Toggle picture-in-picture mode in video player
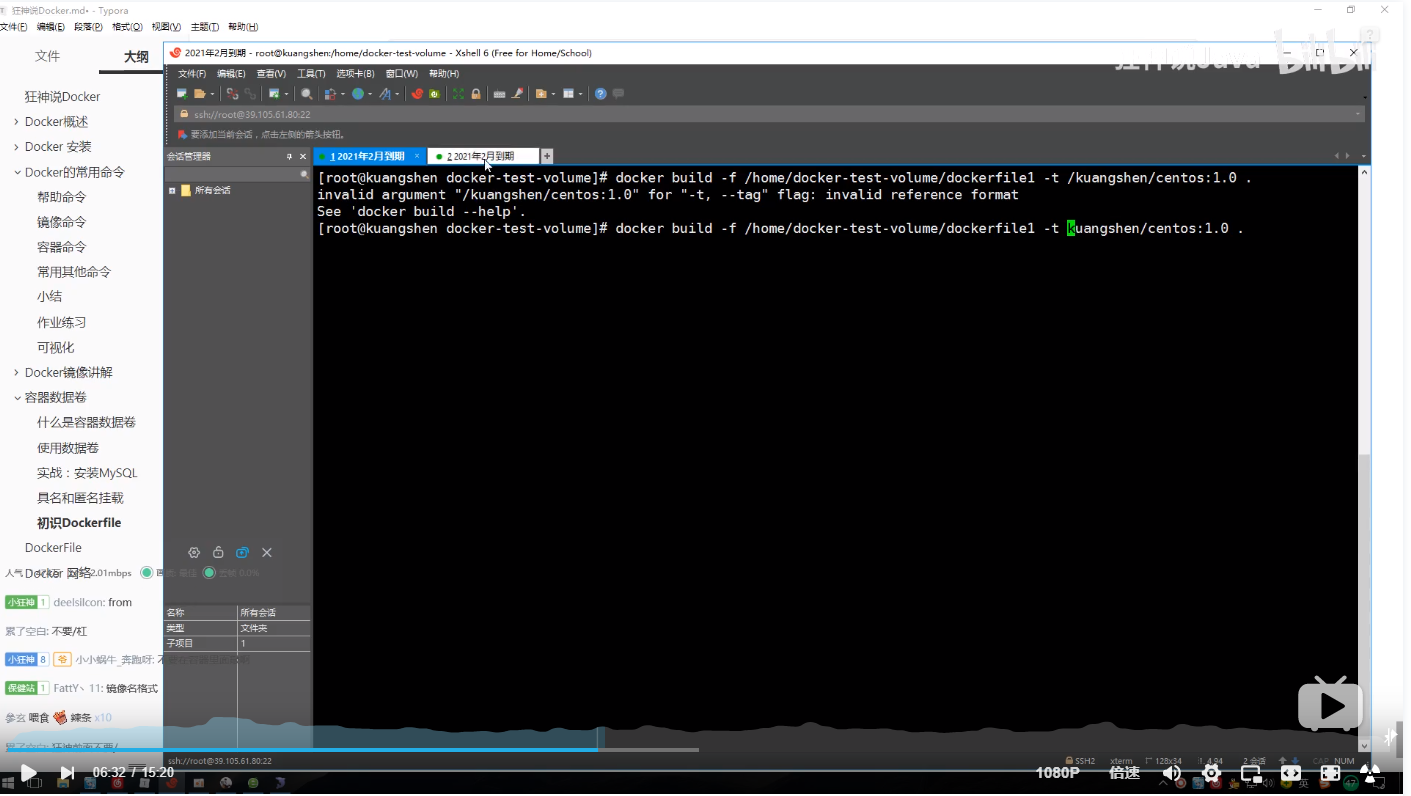The width and height of the screenshot is (1411, 796). pos(1251,773)
